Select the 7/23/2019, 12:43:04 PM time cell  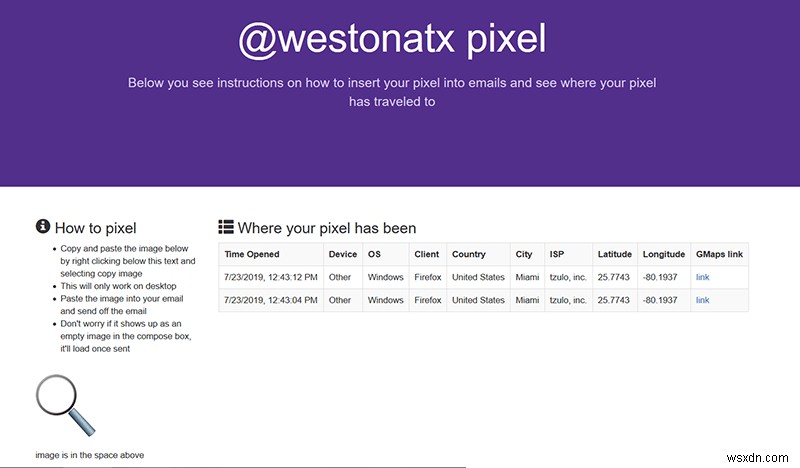[x=271, y=300]
